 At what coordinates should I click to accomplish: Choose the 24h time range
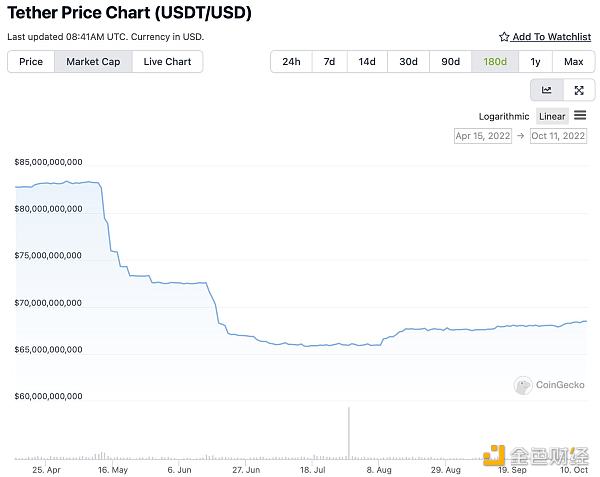point(291,62)
